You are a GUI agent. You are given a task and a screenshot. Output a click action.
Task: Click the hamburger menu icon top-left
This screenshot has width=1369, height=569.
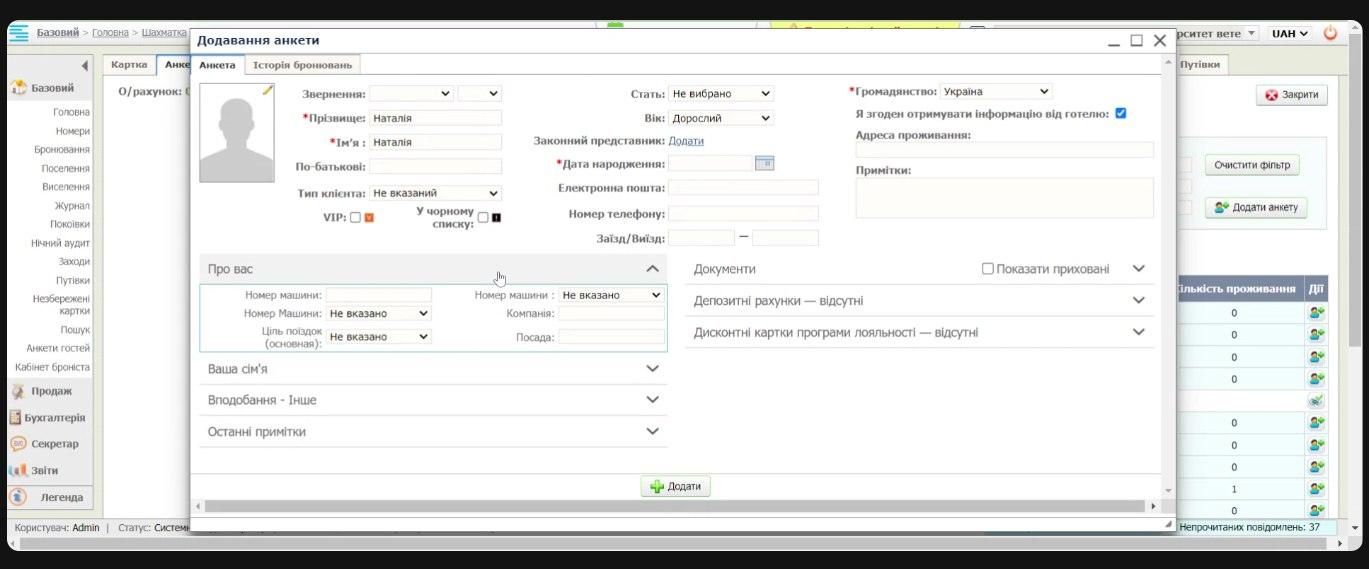pos(18,33)
